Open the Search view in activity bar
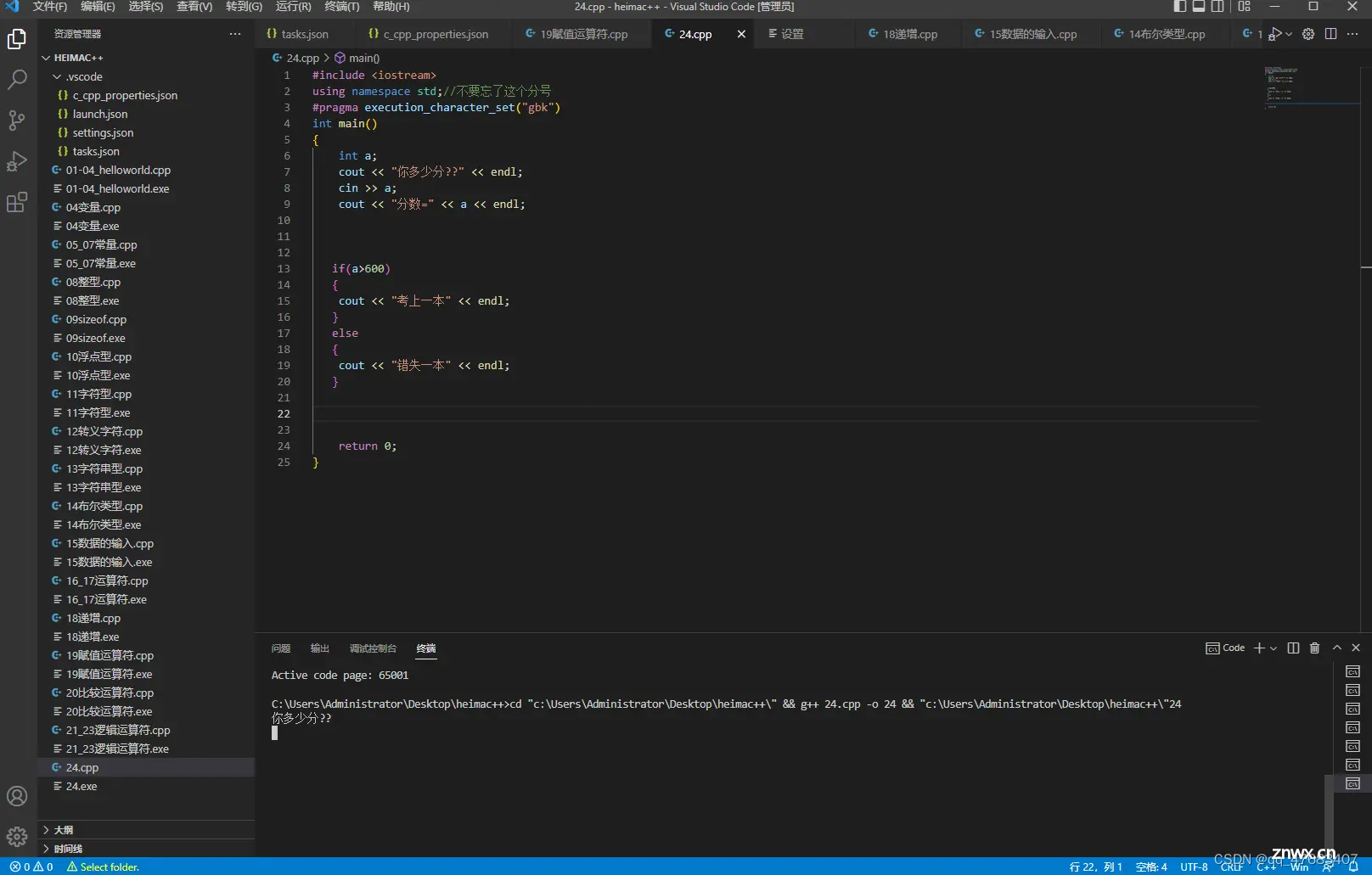Image resolution: width=1372 pixels, height=875 pixels. [x=17, y=80]
